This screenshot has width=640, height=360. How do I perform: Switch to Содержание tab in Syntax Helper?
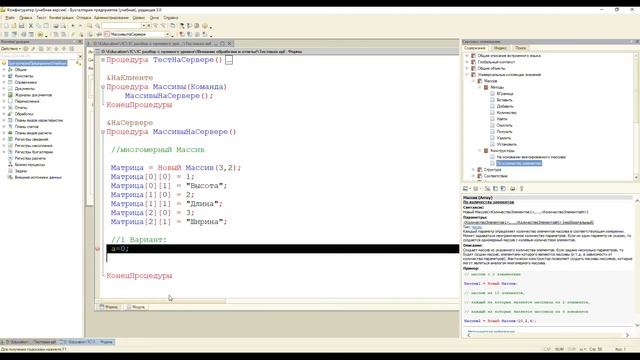(x=475, y=48)
